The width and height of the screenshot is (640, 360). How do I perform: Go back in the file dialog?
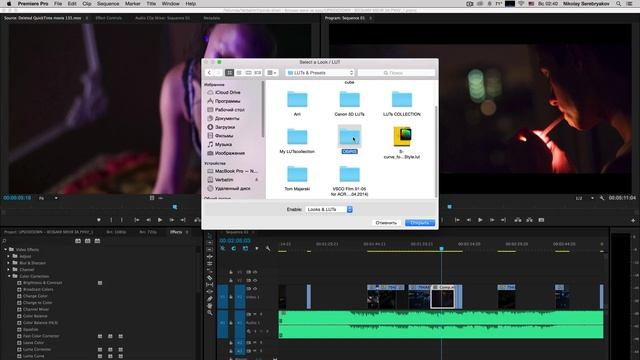(x=209, y=73)
